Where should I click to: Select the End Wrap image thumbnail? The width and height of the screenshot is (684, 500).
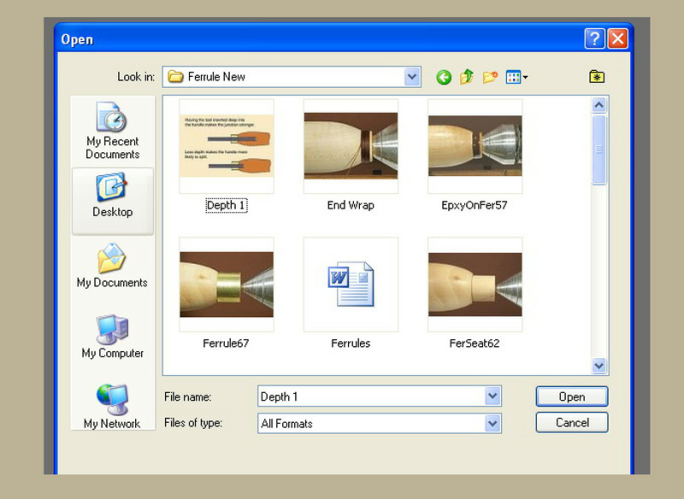[x=350, y=146]
